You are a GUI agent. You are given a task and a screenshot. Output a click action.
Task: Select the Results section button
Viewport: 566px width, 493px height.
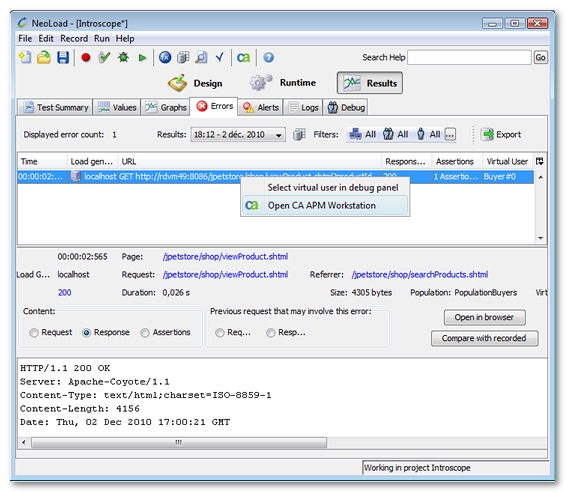tap(370, 83)
